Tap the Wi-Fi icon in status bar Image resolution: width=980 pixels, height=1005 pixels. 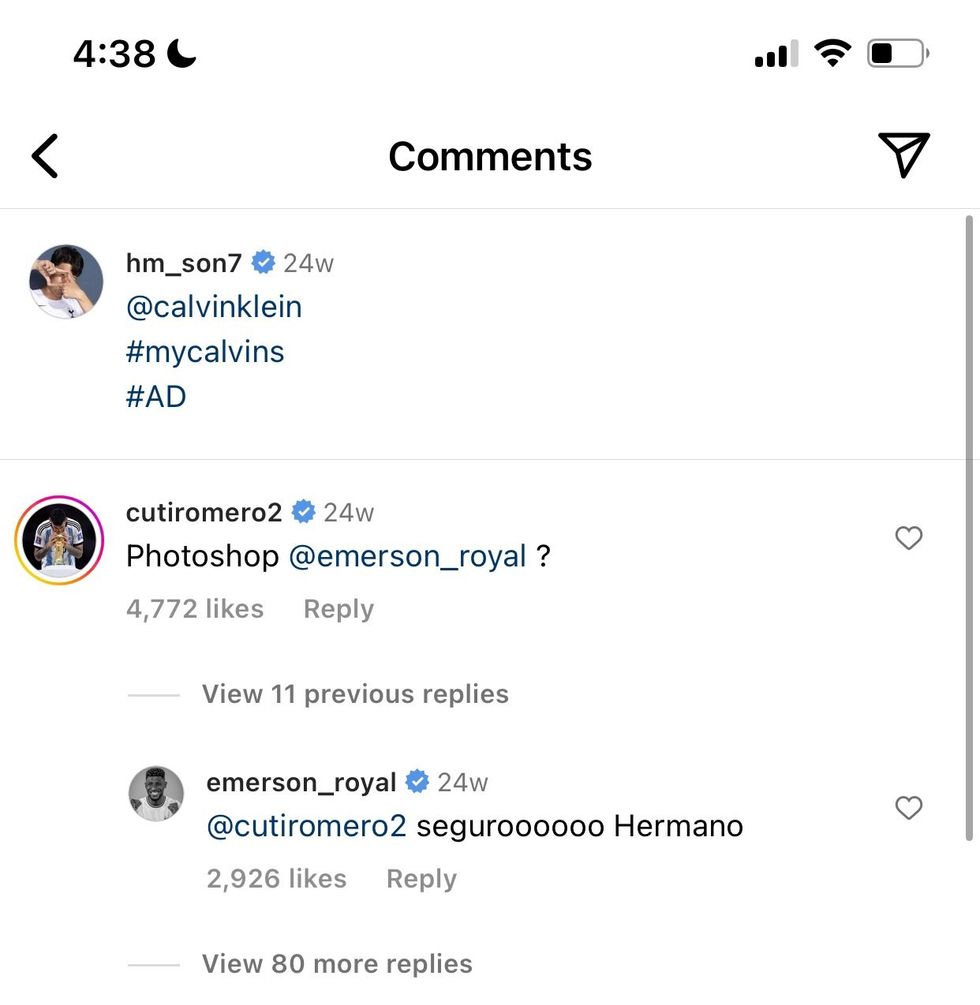(835, 53)
